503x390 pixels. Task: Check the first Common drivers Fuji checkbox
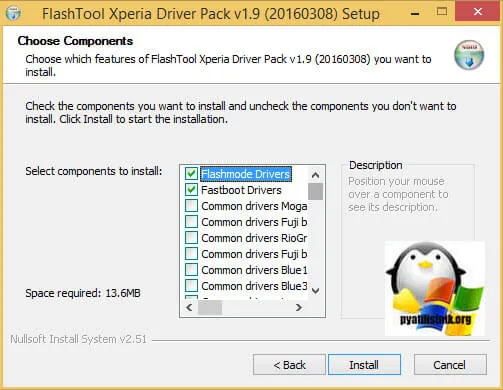[x=191, y=222]
